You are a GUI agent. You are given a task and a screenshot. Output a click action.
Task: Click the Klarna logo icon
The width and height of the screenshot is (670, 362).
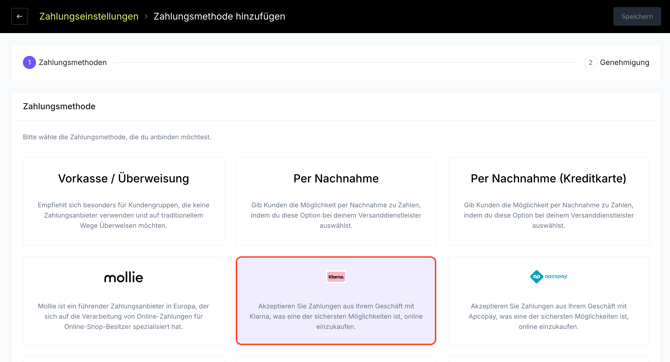[336, 277]
